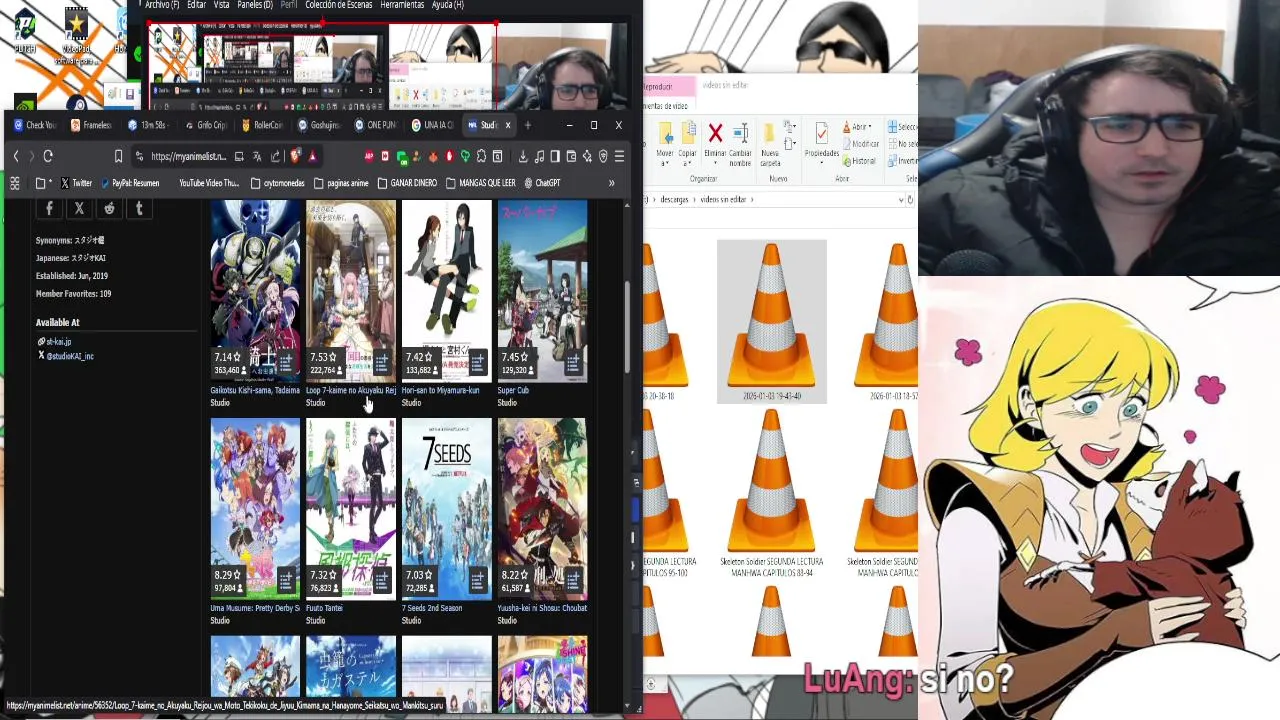Open MANGAS QUE LEER bookmark folder
The image size is (1280, 720).
(x=481, y=183)
